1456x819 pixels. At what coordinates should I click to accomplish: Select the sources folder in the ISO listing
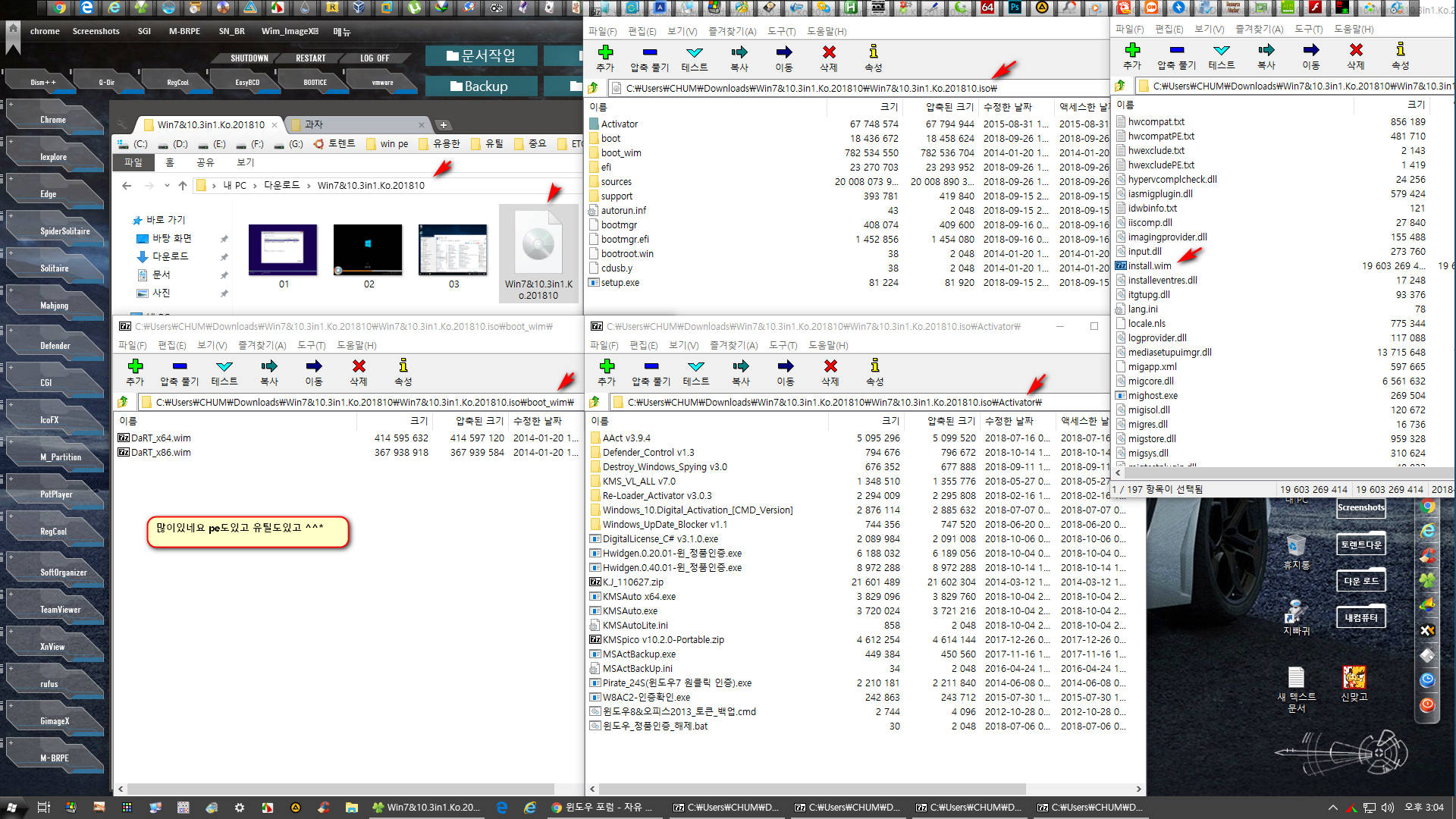pos(616,182)
